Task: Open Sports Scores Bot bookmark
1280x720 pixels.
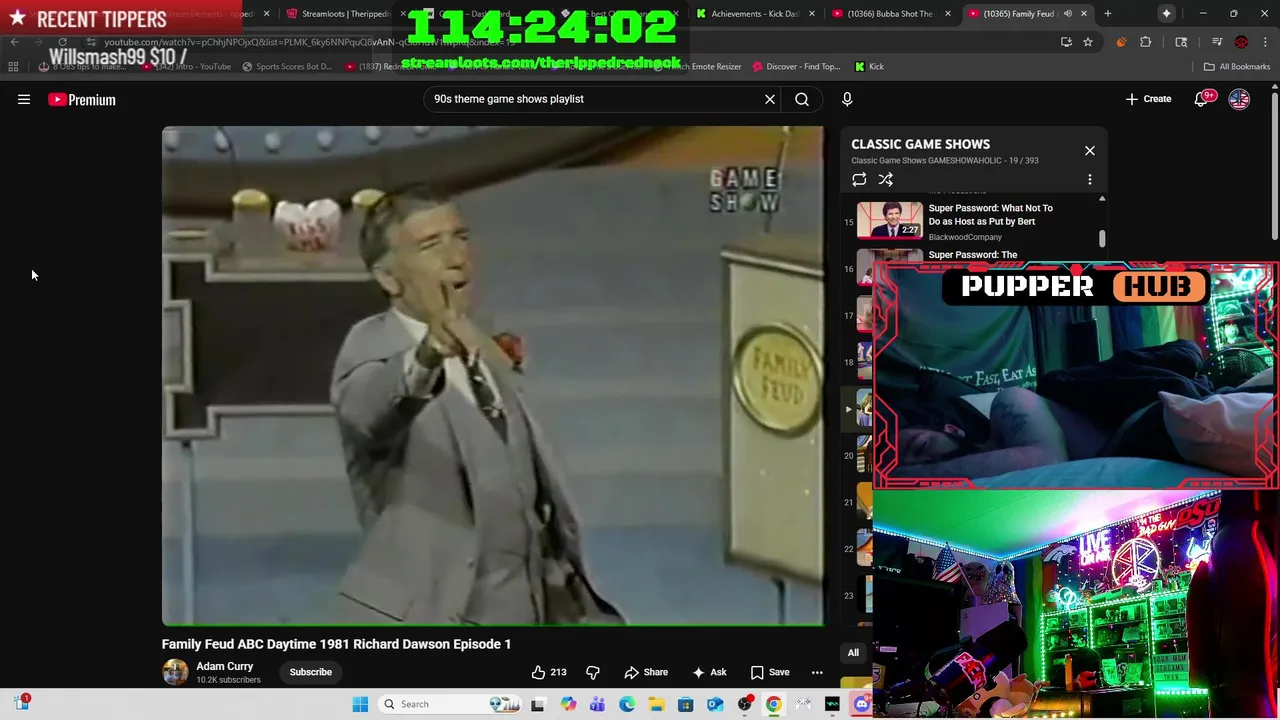Action: point(287,67)
